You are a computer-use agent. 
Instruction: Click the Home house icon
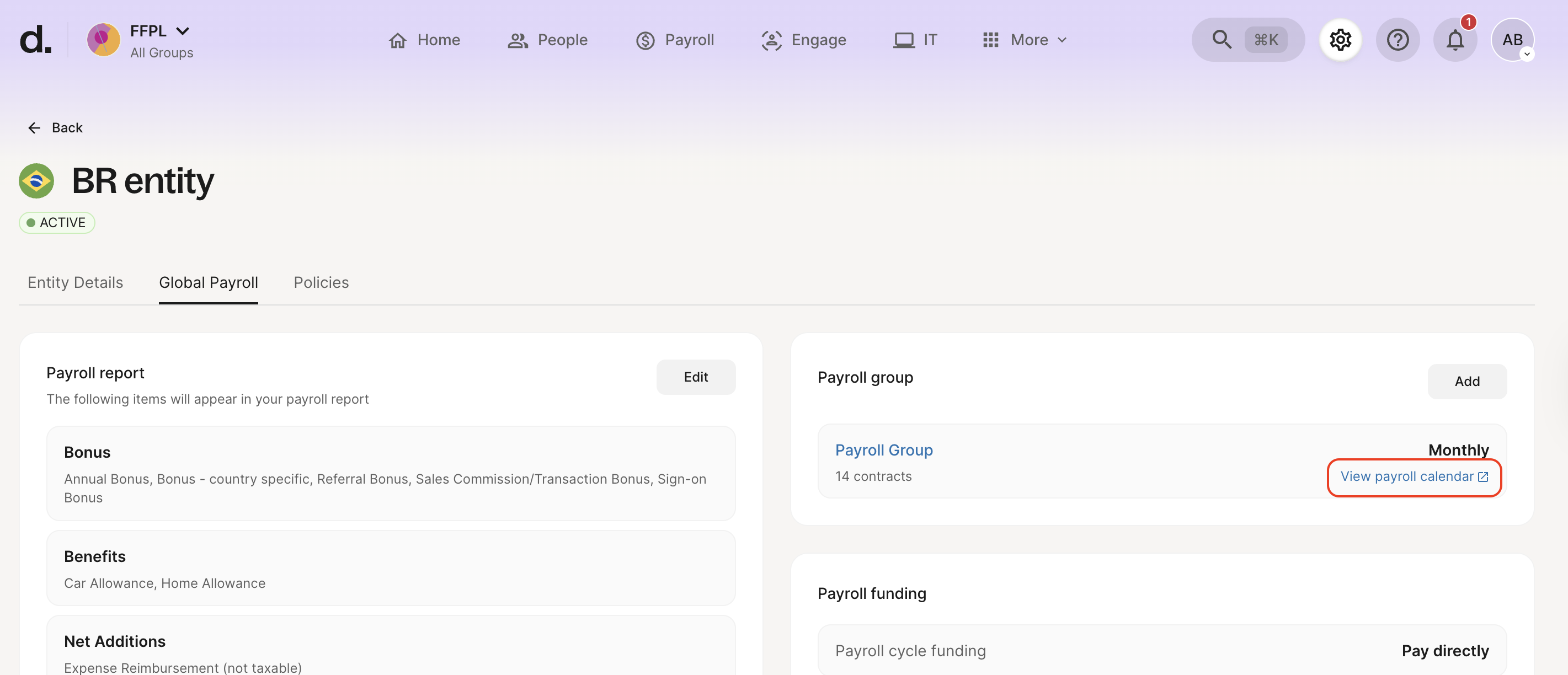[398, 40]
